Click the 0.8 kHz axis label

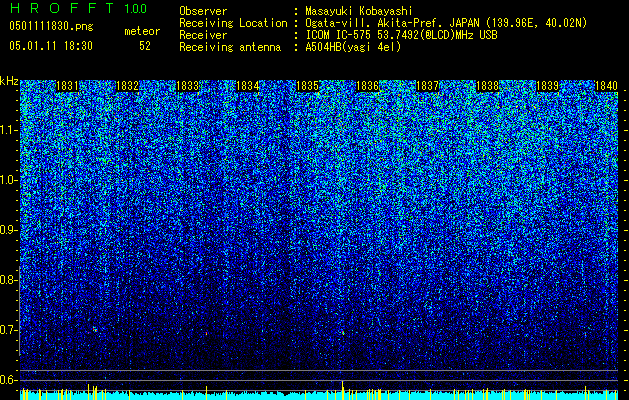[x=9, y=280]
